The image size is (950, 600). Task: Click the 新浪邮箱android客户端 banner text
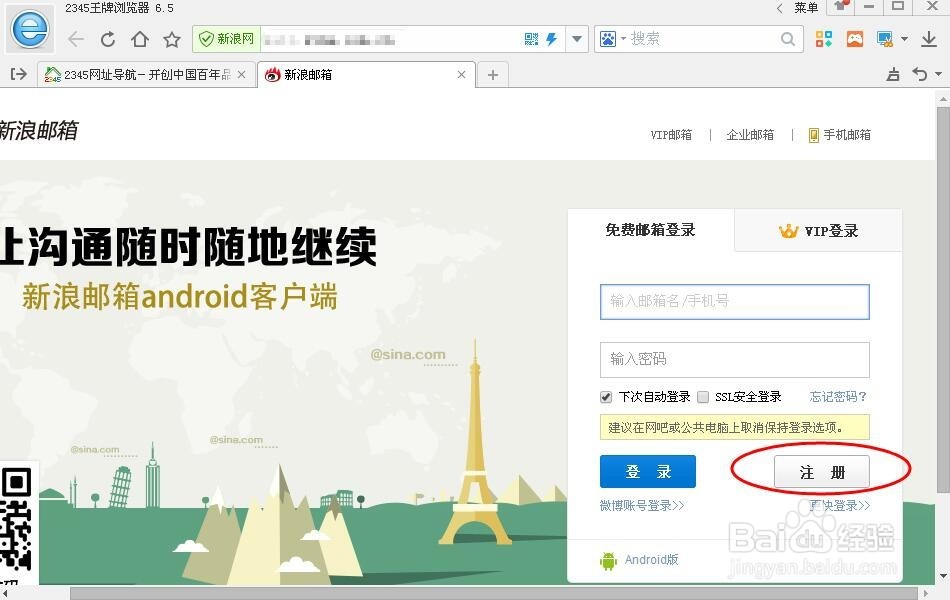[179, 297]
